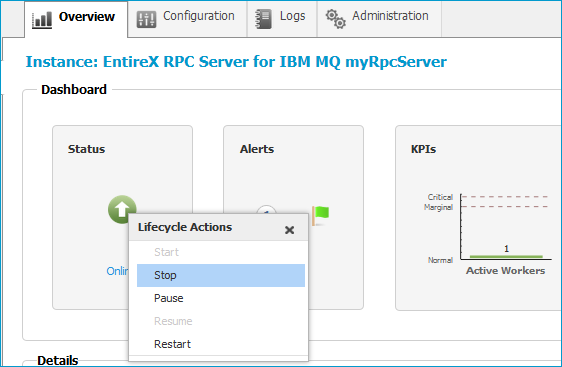
Task: Click the Alerts card heading
Action: tap(257, 149)
